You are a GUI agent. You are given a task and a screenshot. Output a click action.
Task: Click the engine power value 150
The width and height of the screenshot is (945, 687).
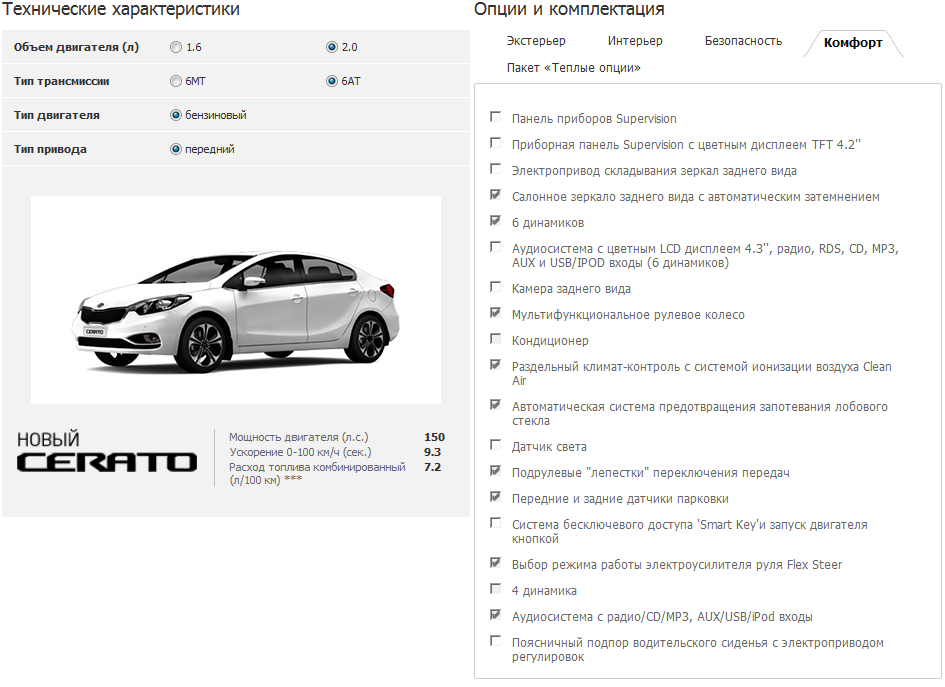(434, 437)
